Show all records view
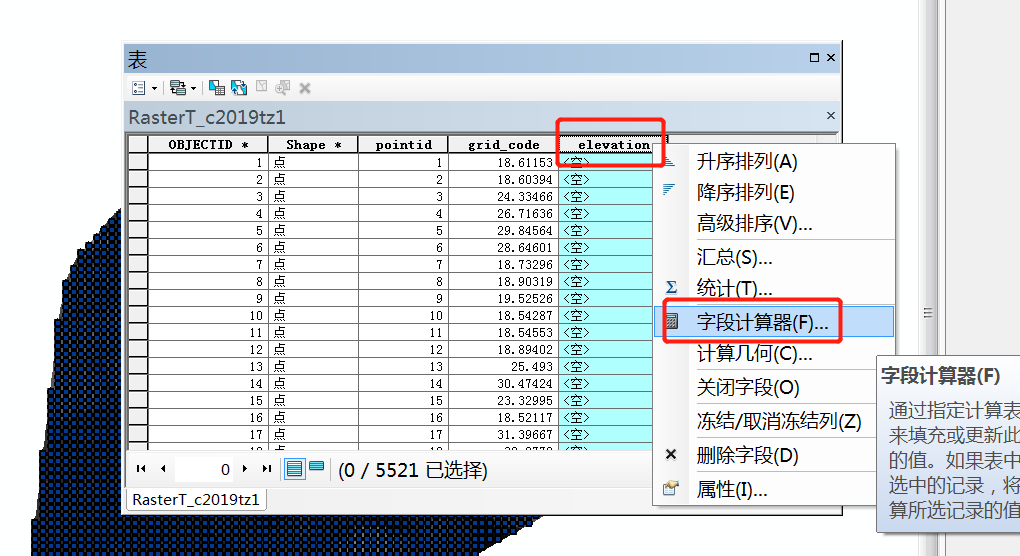 point(295,469)
